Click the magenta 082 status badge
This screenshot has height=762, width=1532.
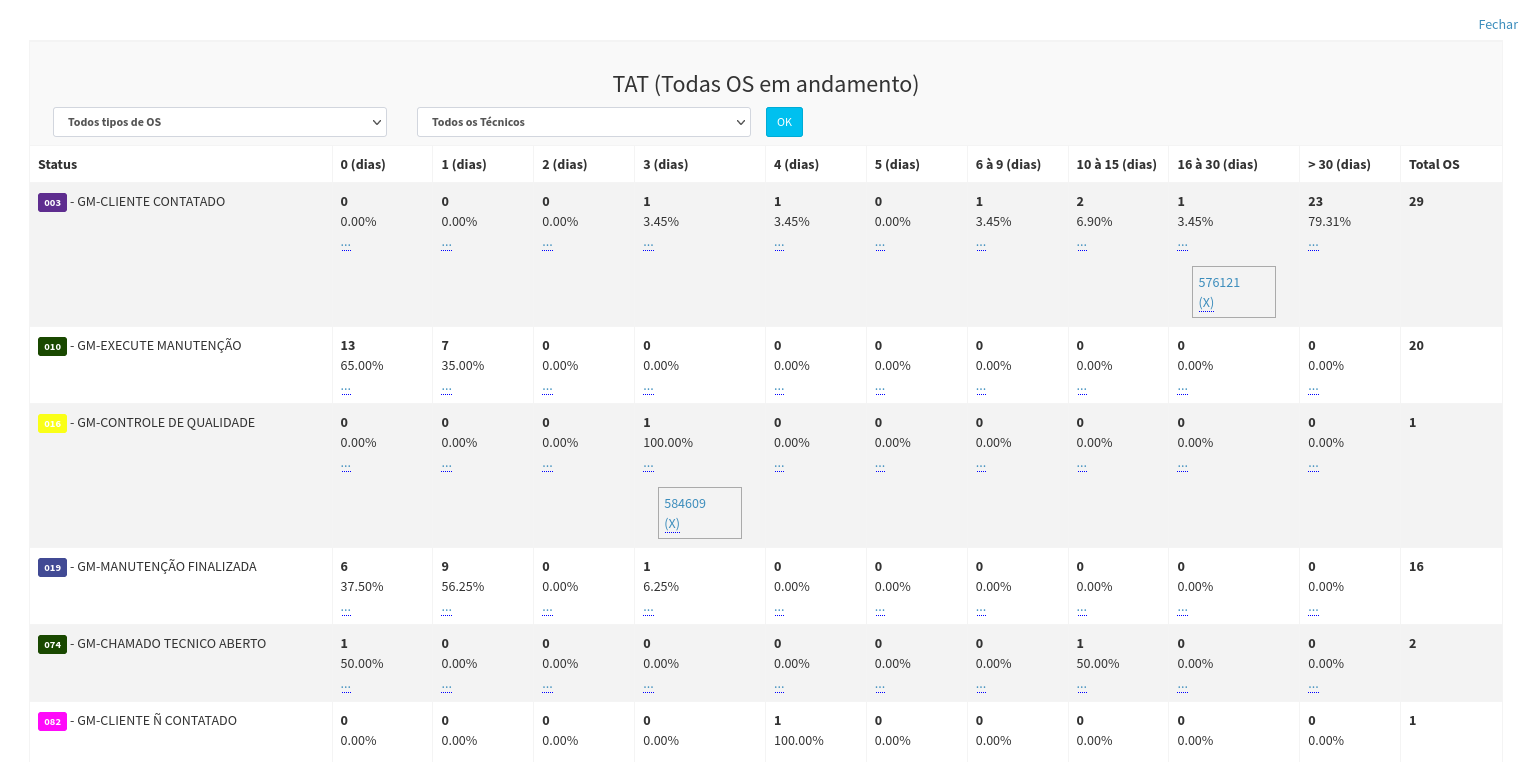[x=52, y=722]
